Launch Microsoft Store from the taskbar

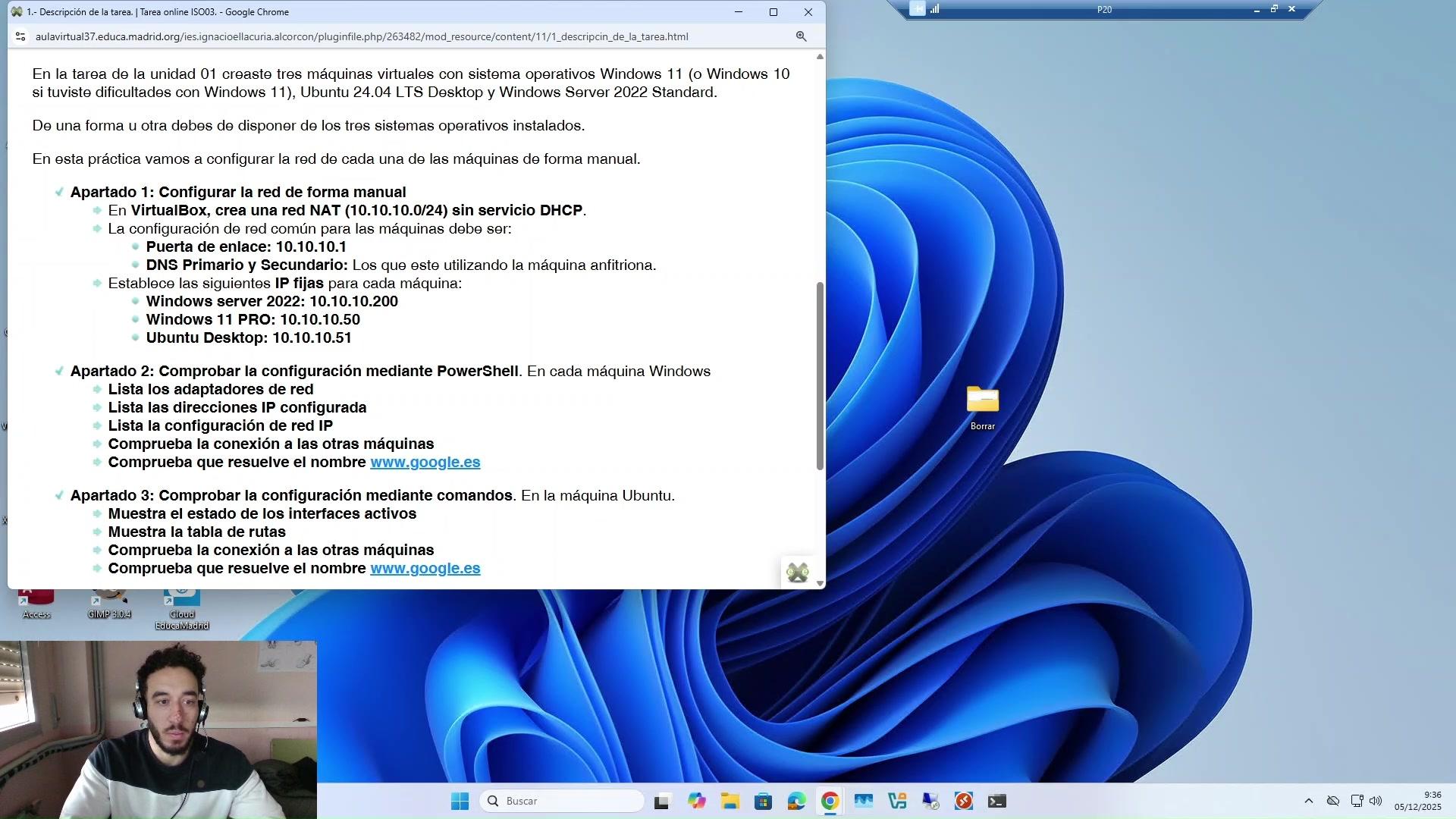(763, 802)
